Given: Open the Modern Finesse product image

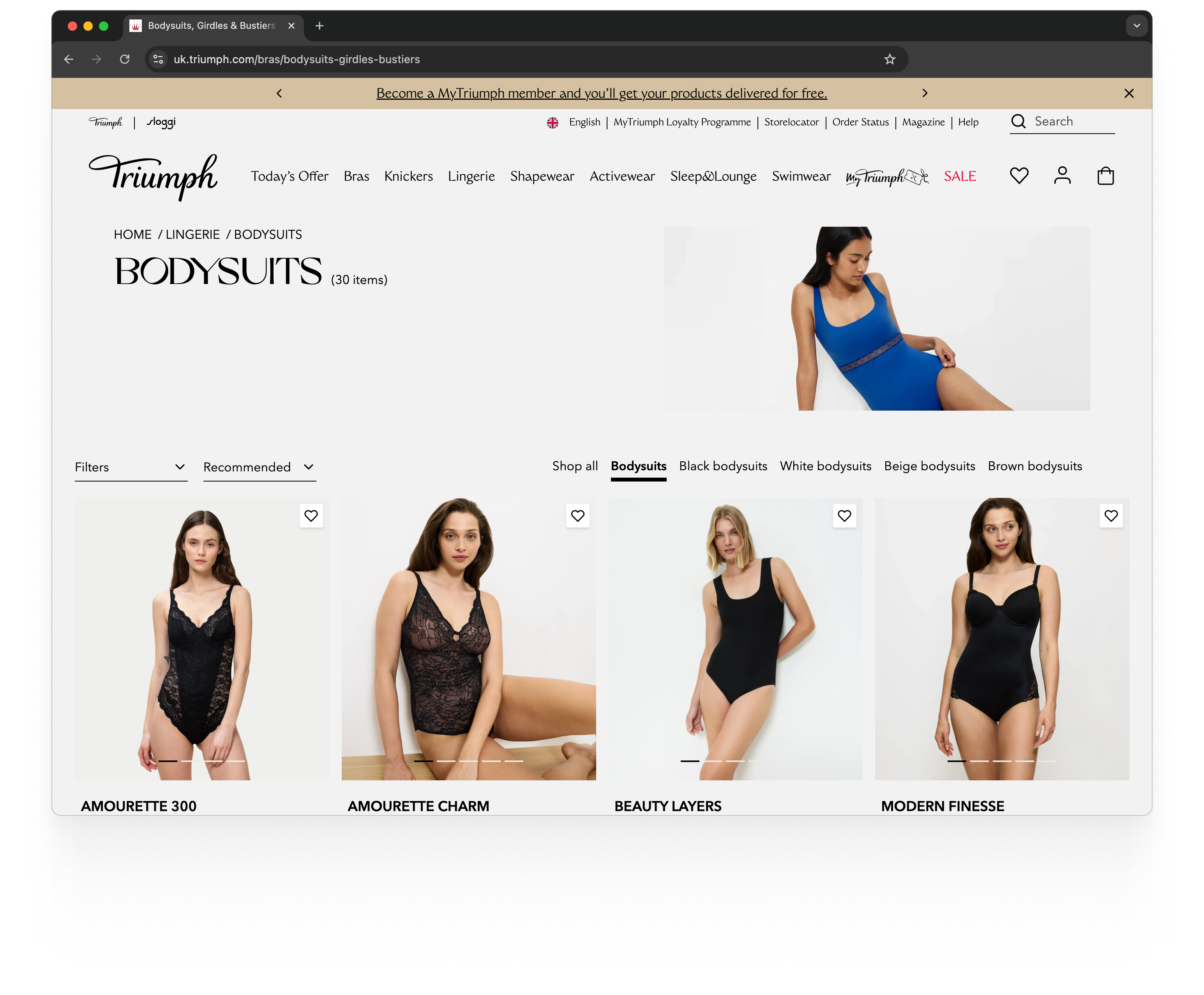Looking at the screenshot, I should point(1002,639).
